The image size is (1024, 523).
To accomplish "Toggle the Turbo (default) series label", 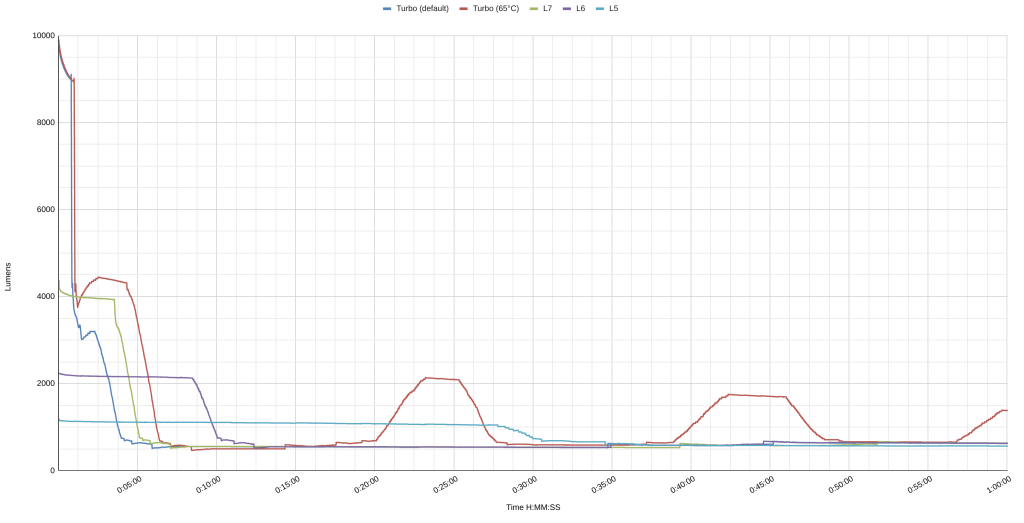I will click(x=422, y=9).
